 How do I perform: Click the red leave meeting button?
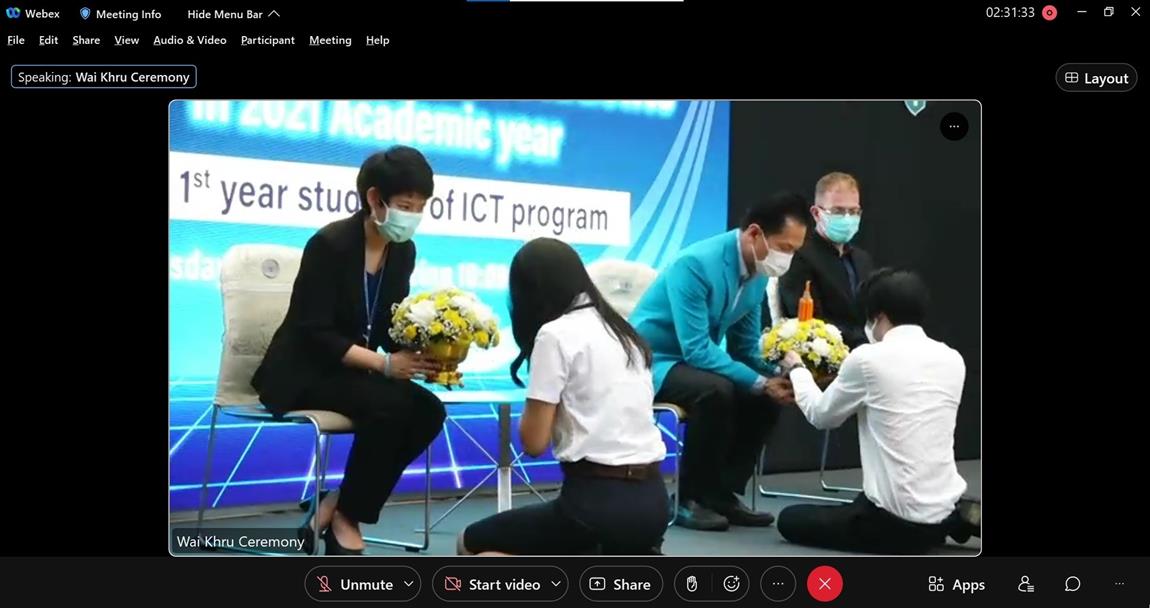coord(824,584)
